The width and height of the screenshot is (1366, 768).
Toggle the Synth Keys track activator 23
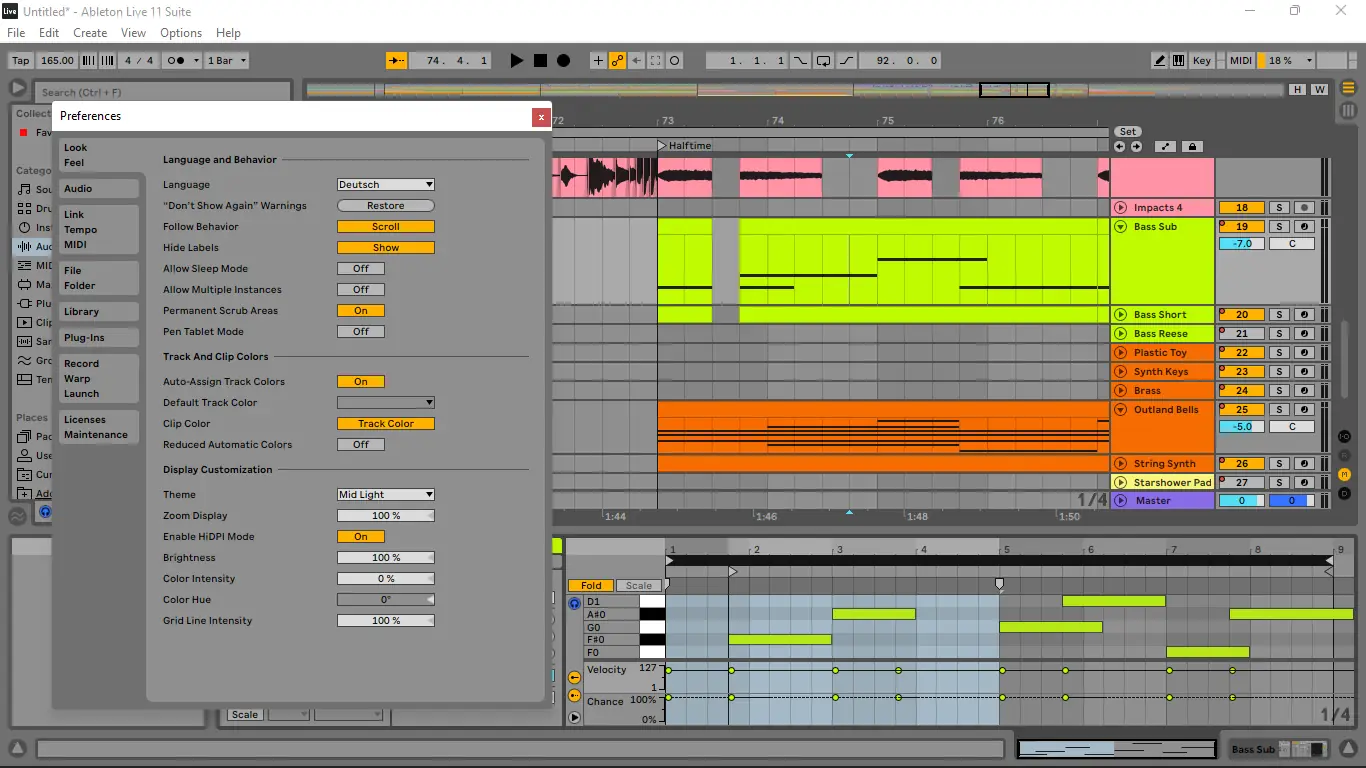(1242, 372)
